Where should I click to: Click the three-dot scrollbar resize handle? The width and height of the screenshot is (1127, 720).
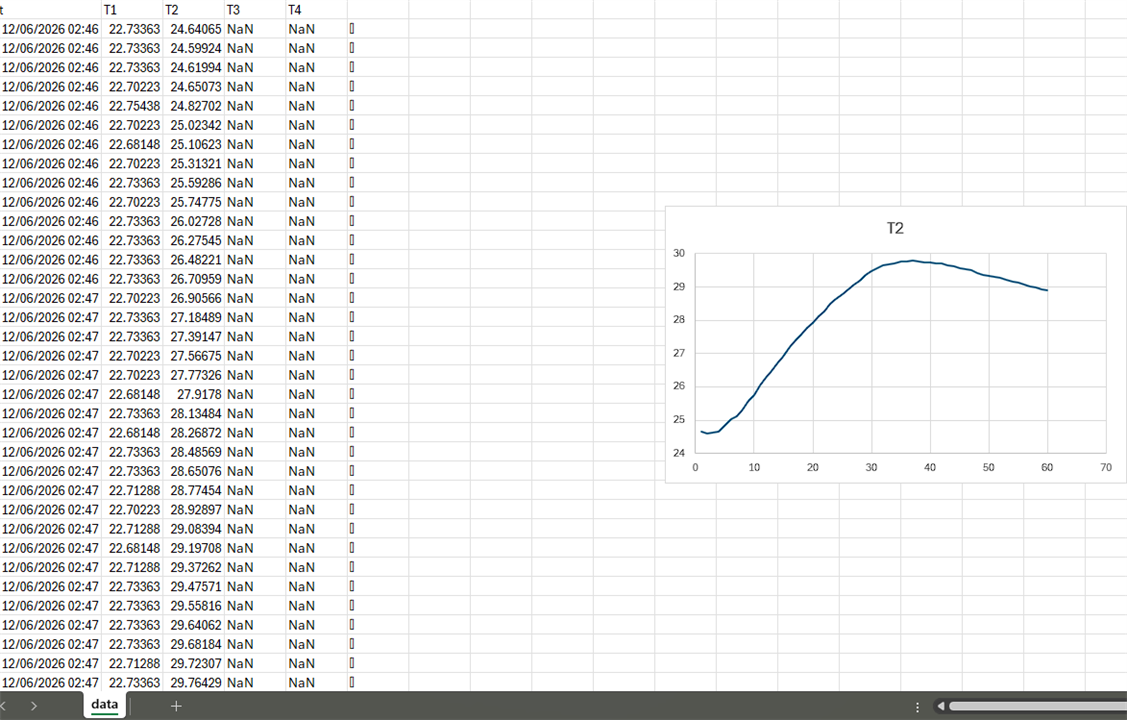(x=917, y=707)
